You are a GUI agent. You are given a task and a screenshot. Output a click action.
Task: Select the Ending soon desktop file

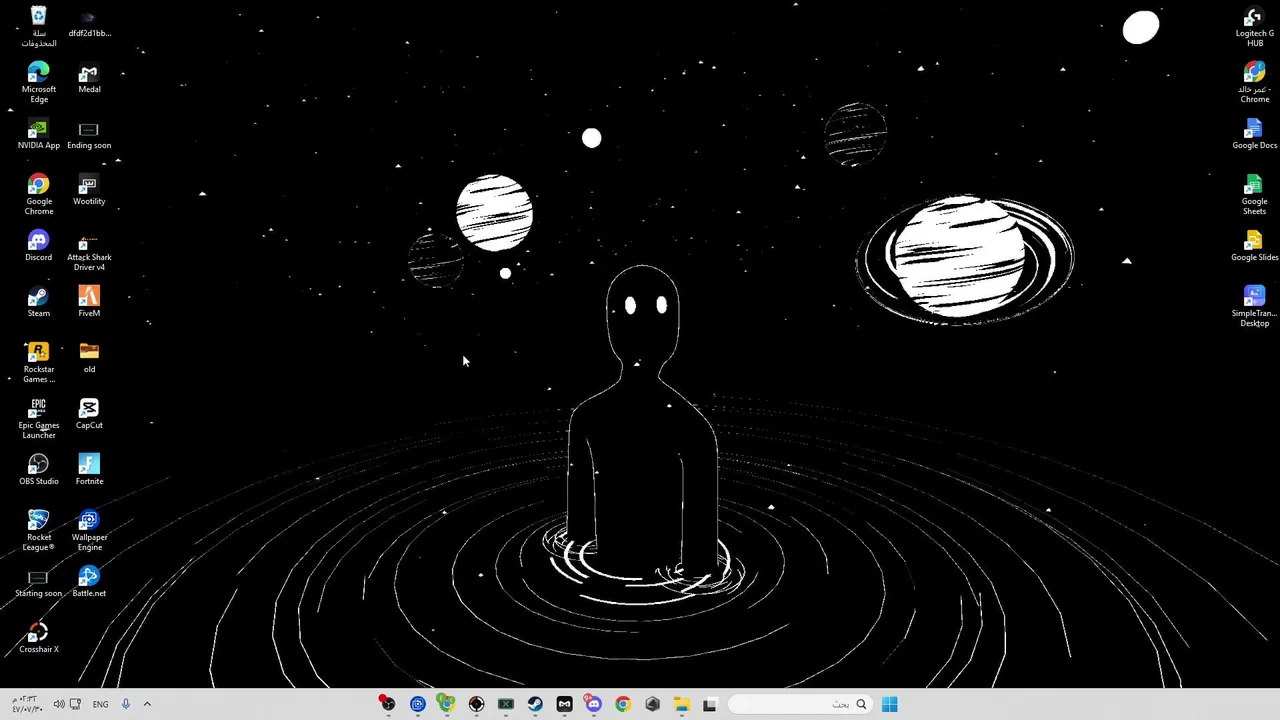click(89, 135)
